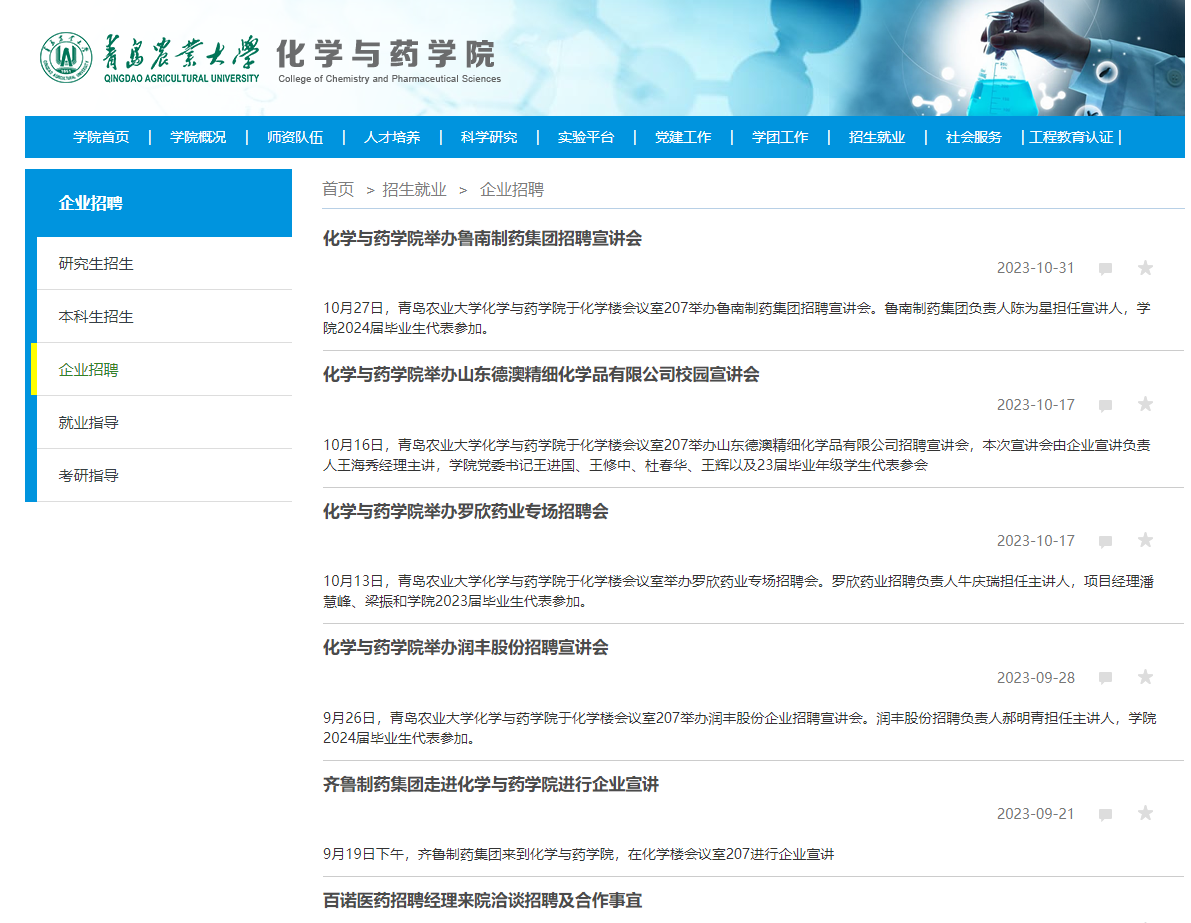The height and width of the screenshot is (923, 1191).
Task: Select 考研指导 in the sidebar
Action: click(x=89, y=476)
